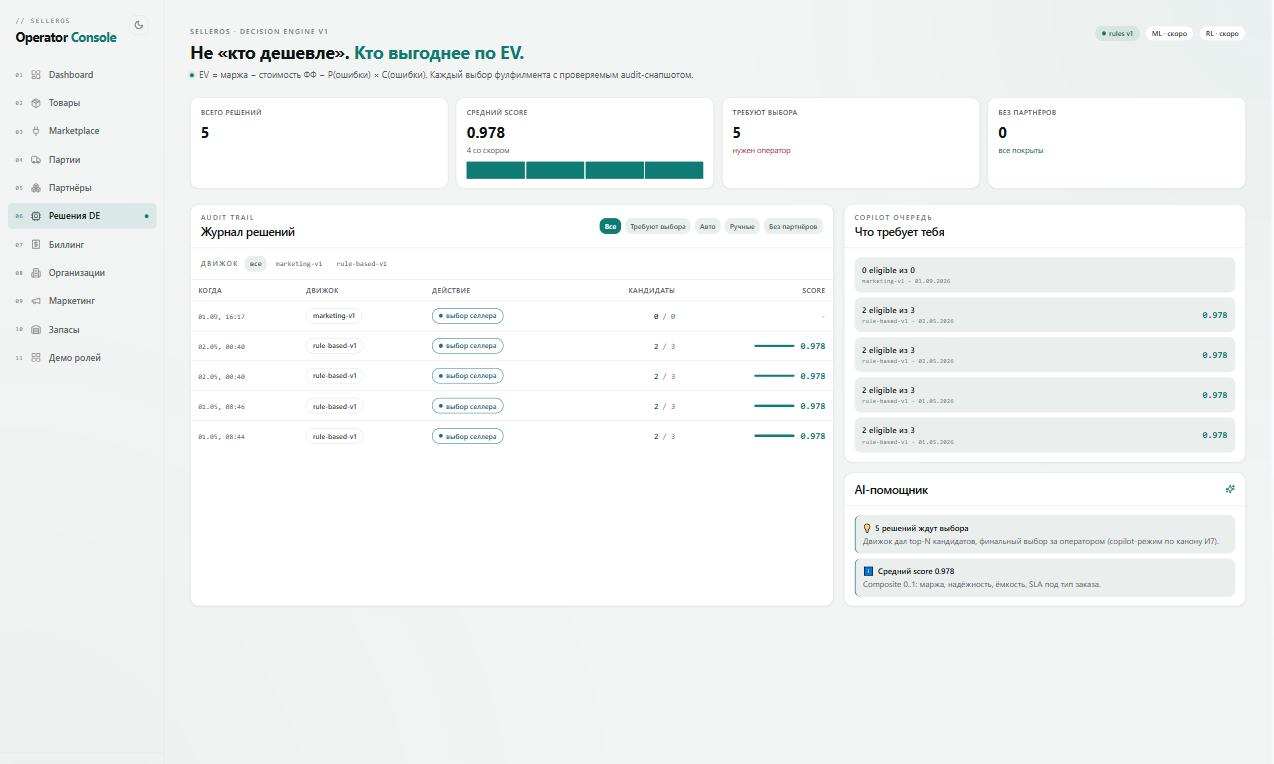Show Без партнёров decisions
Viewport: 1274px width, 764px height.
coord(793,227)
